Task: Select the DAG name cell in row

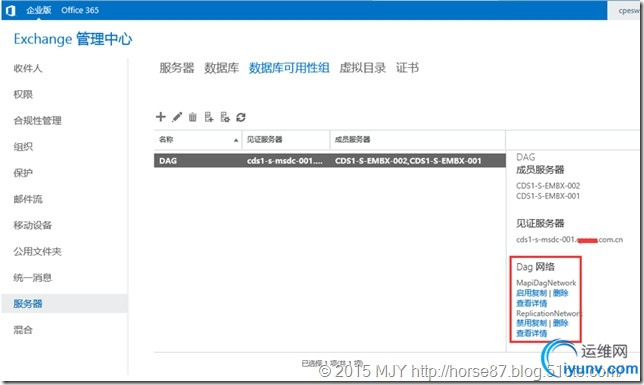Action: coord(168,161)
